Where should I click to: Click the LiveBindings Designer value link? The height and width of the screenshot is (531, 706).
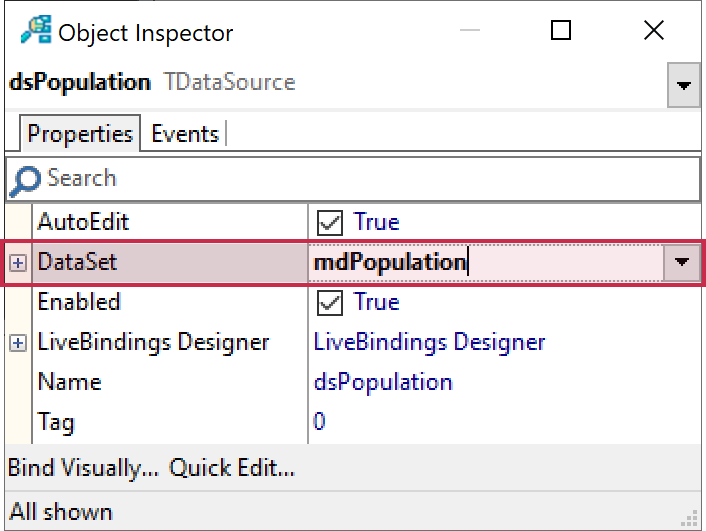tap(430, 342)
